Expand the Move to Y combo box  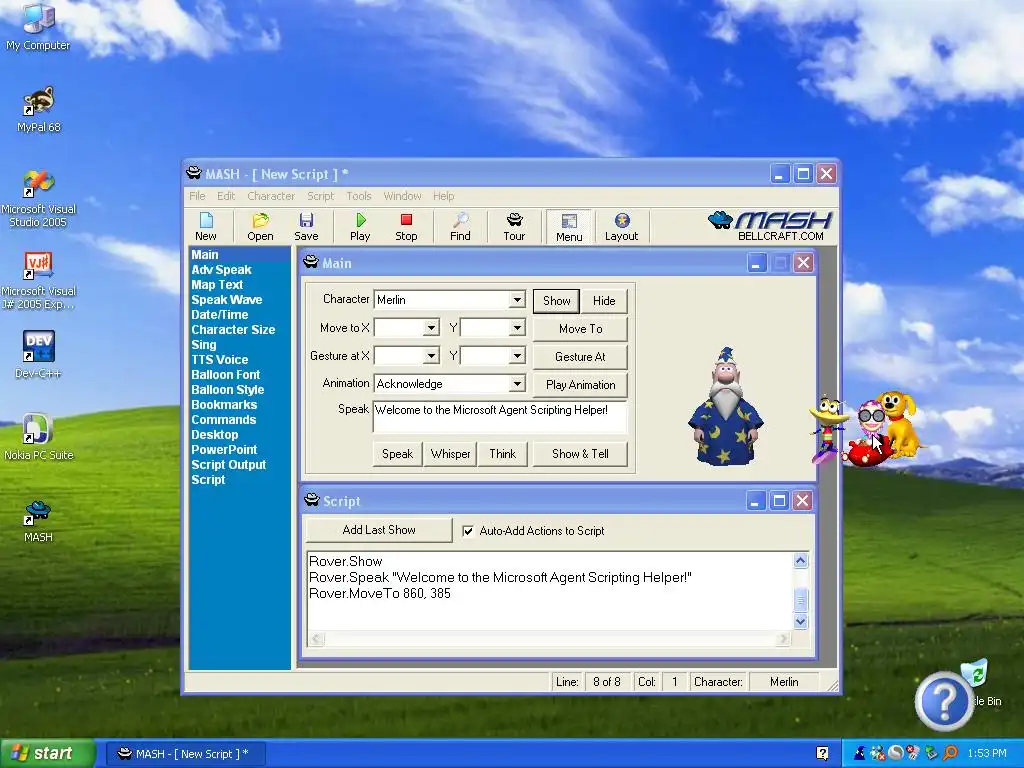(x=517, y=328)
